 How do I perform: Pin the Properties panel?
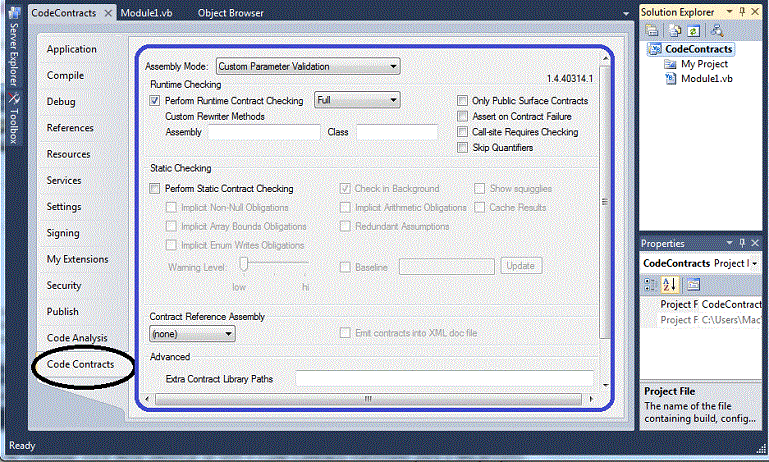[x=742, y=243]
